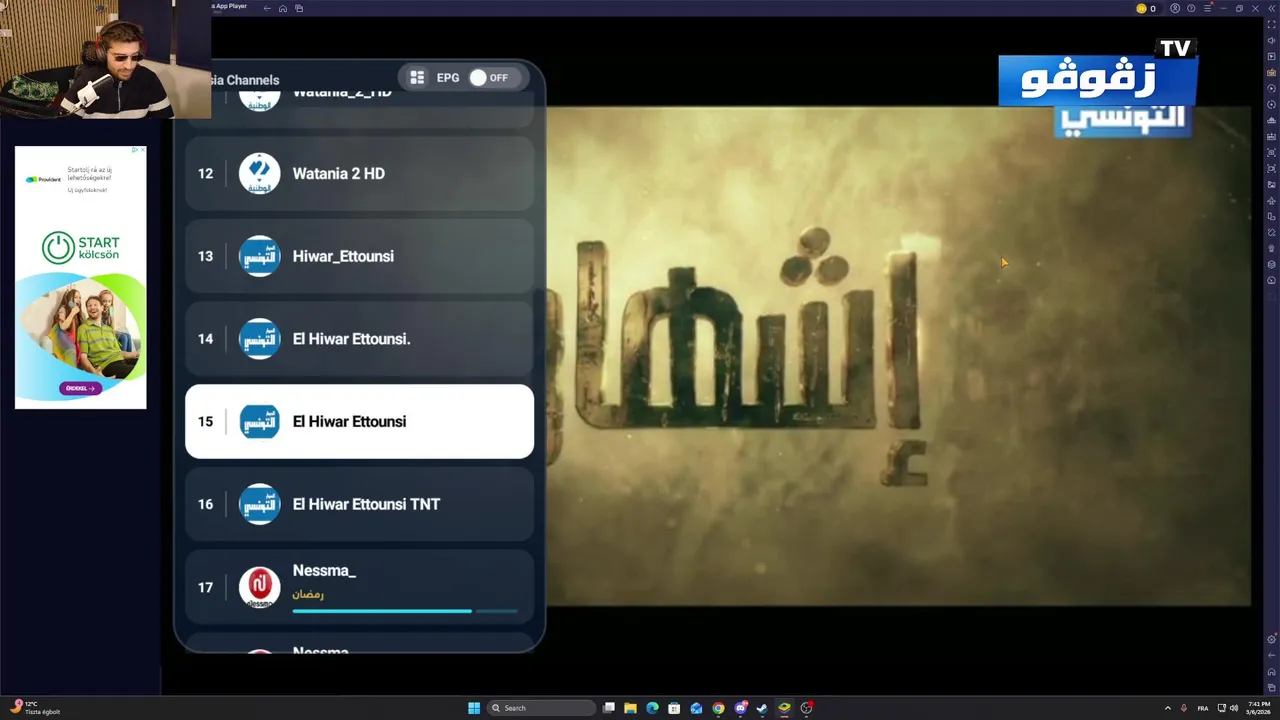The image size is (1280, 720).
Task: Open Steam from the taskbar
Action: (762, 708)
